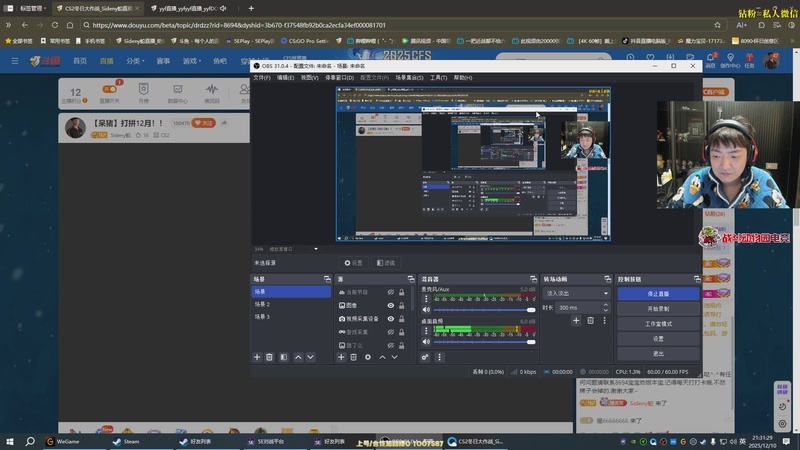Viewport: 800px width, 450px height.
Task: Mute the 桌面音频 speaker icon
Action: [x=426, y=342]
